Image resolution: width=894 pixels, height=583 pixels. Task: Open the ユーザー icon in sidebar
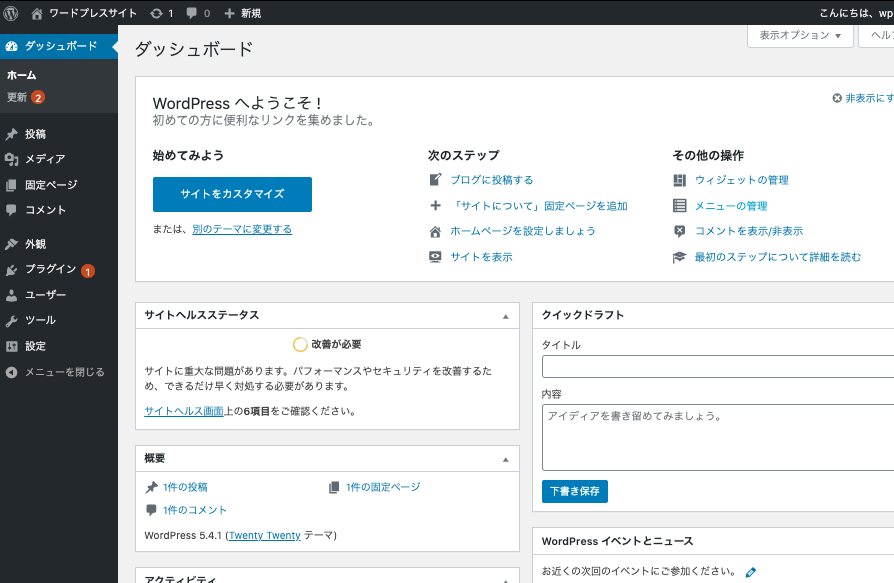10,297
